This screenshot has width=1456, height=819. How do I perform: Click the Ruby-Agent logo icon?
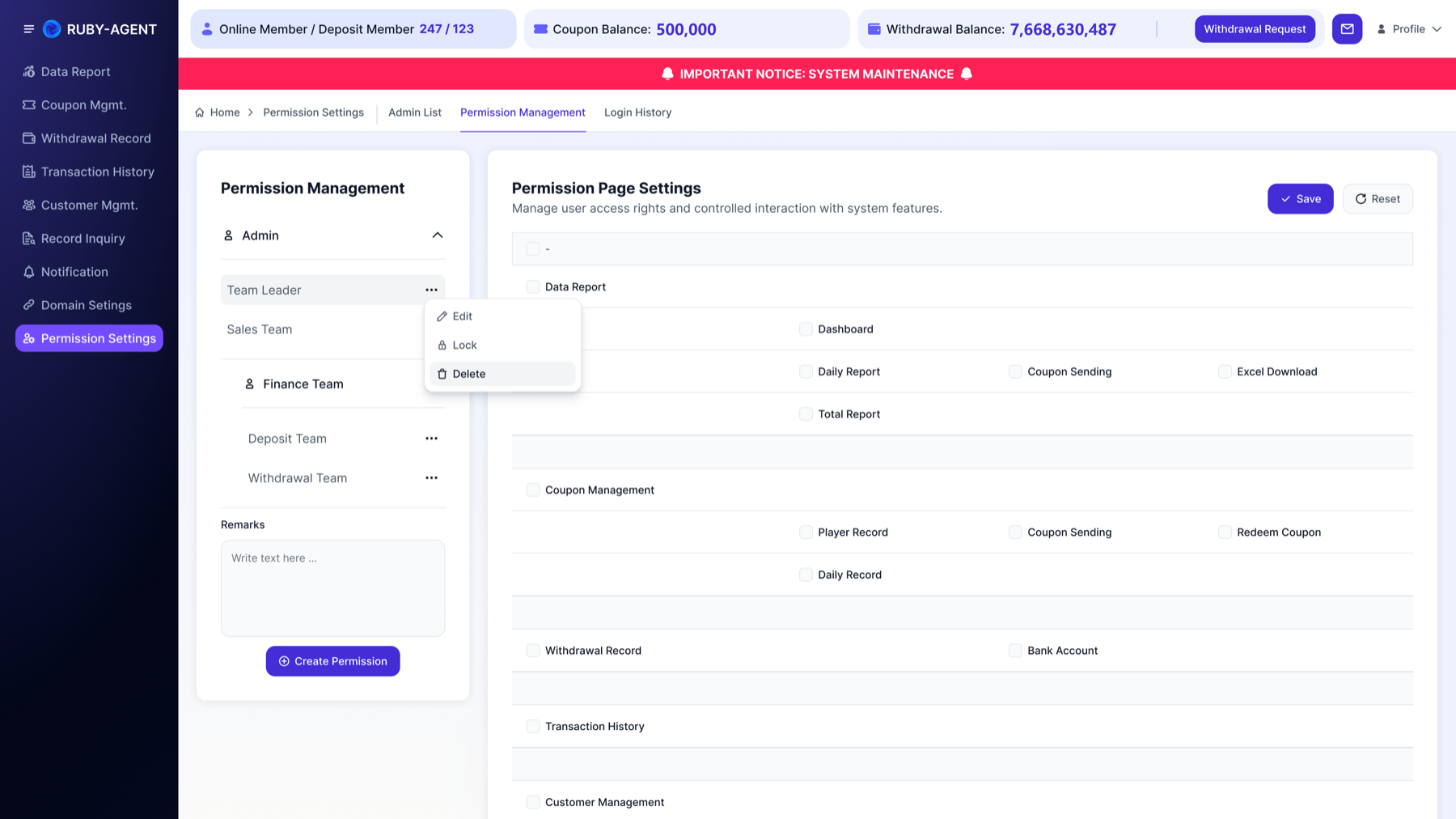(52, 29)
